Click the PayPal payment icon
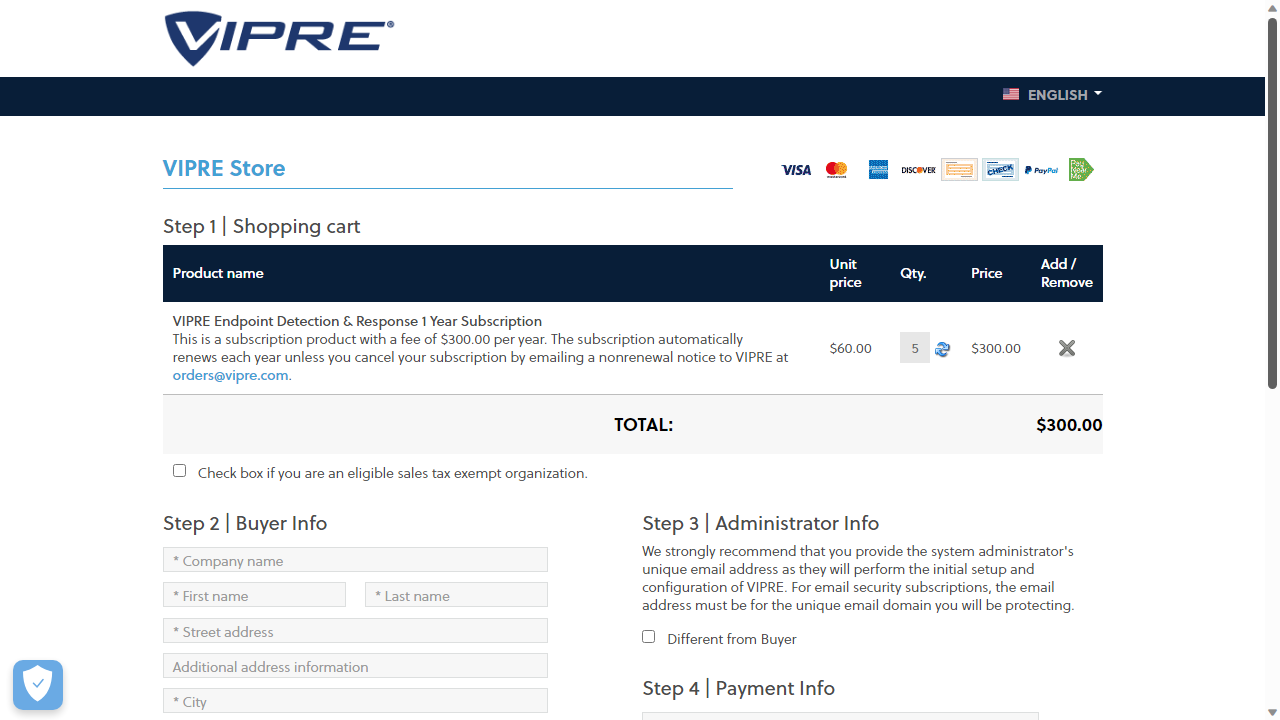Screen dimensions: 1280x720 tap(1041, 171)
